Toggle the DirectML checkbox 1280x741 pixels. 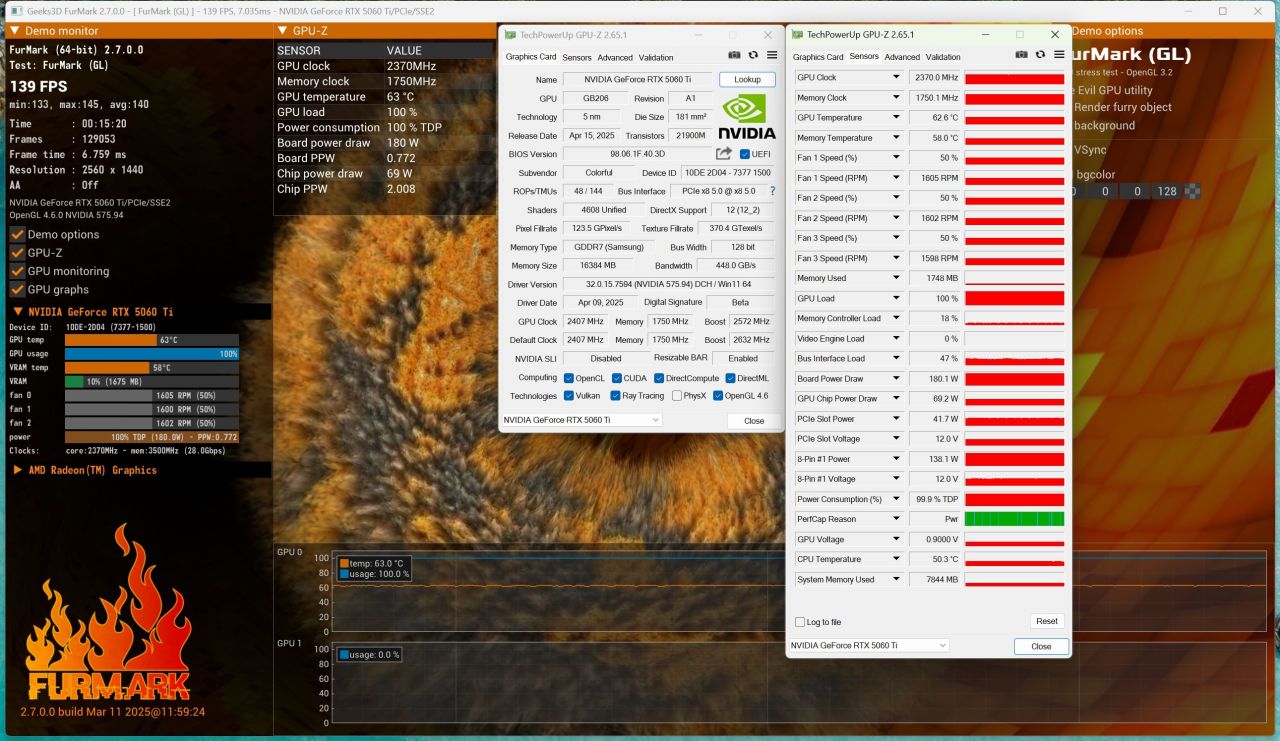(x=731, y=378)
